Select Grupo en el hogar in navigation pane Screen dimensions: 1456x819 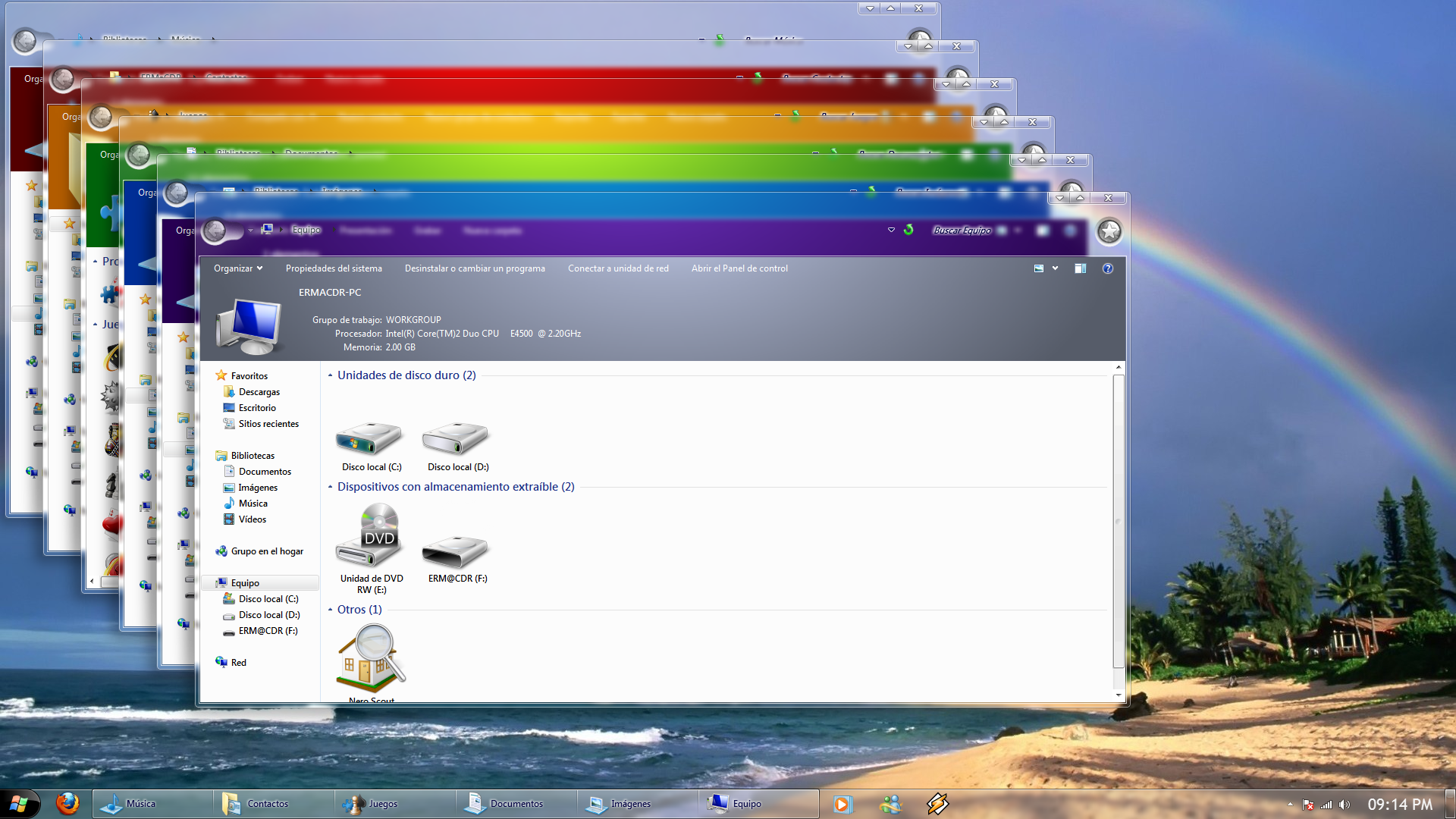(x=259, y=551)
